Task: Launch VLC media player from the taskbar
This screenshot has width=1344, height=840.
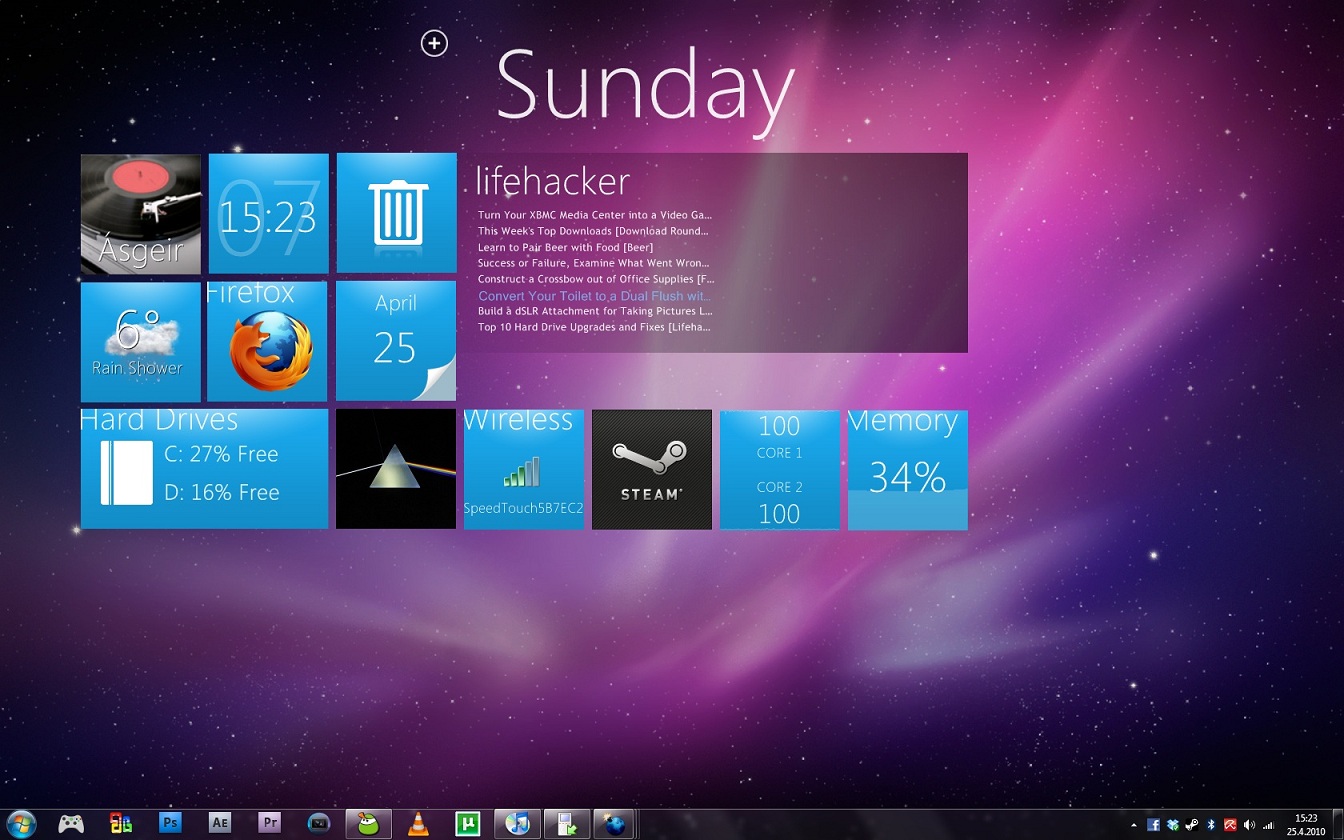Action: [417, 824]
